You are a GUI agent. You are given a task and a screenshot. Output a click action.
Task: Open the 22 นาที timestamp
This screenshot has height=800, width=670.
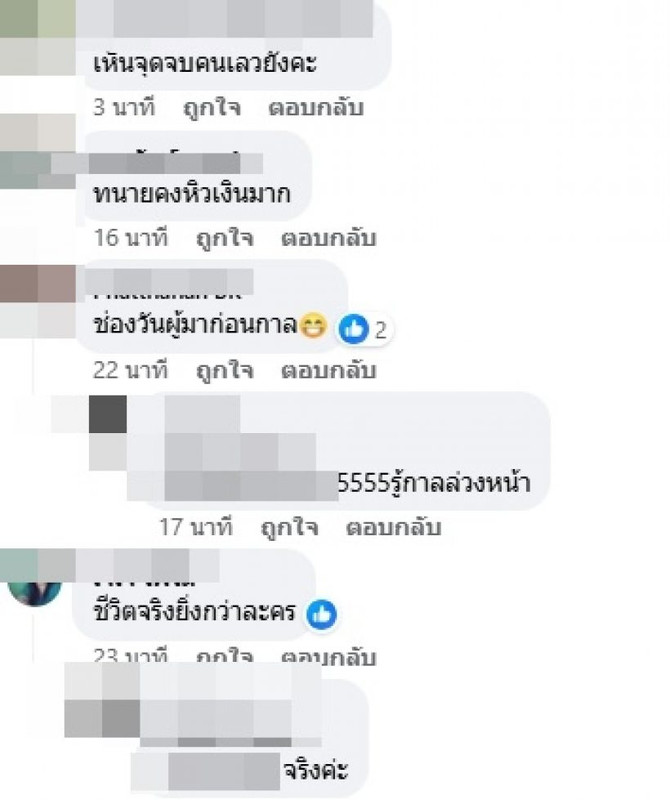pyautogui.click(x=131, y=370)
